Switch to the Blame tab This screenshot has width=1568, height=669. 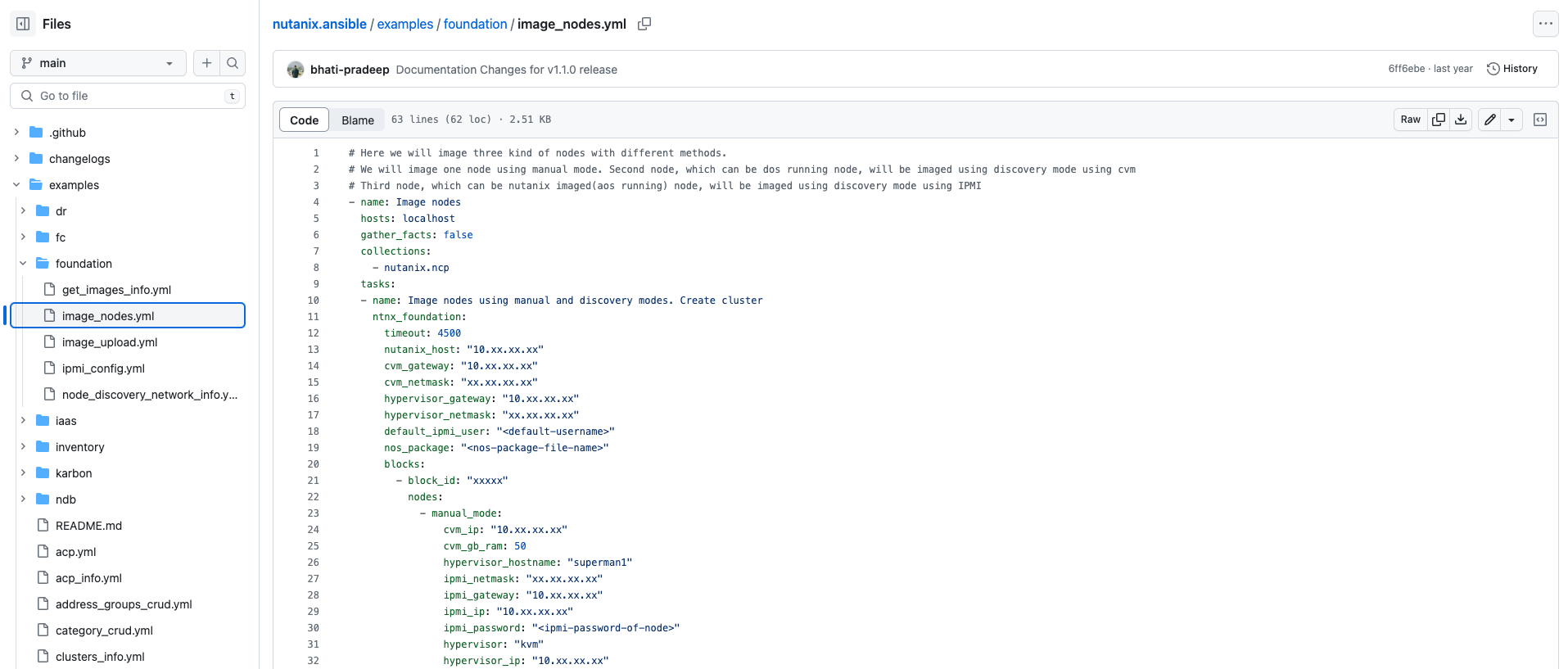click(x=358, y=120)
